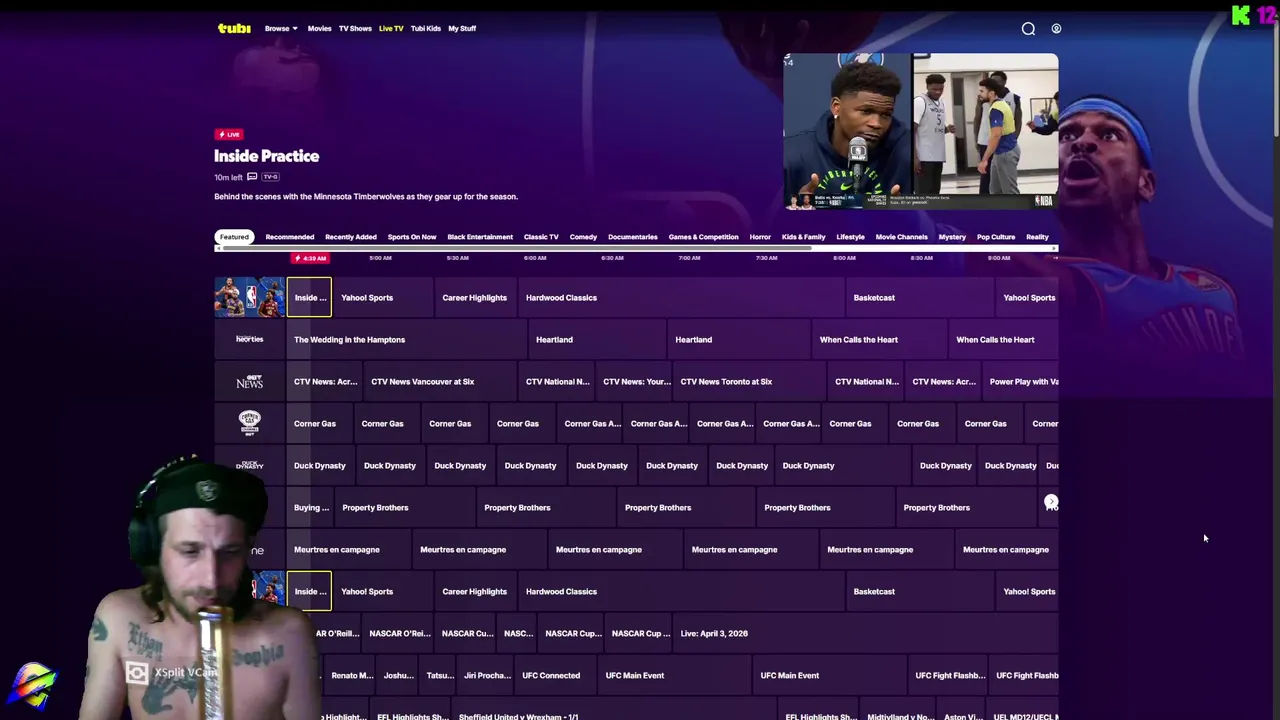Image resolution: width=1280 pixels, height=720 pixels.
Task: Switch to the Classic TV tab
Action: (541, 237)
